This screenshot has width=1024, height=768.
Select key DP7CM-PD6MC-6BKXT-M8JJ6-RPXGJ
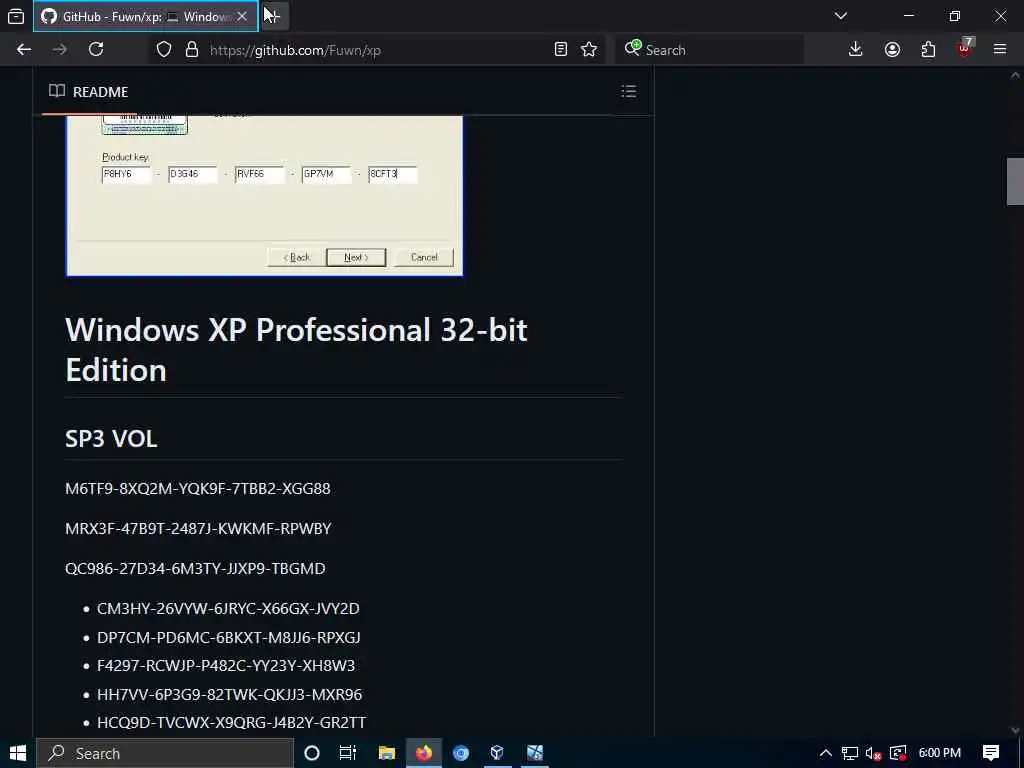click(x=229, y=637)
